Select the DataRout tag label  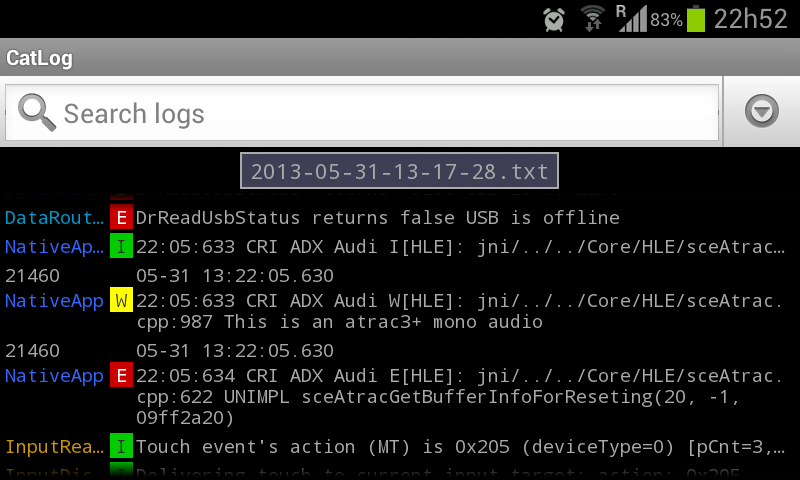tap(54, 218)
